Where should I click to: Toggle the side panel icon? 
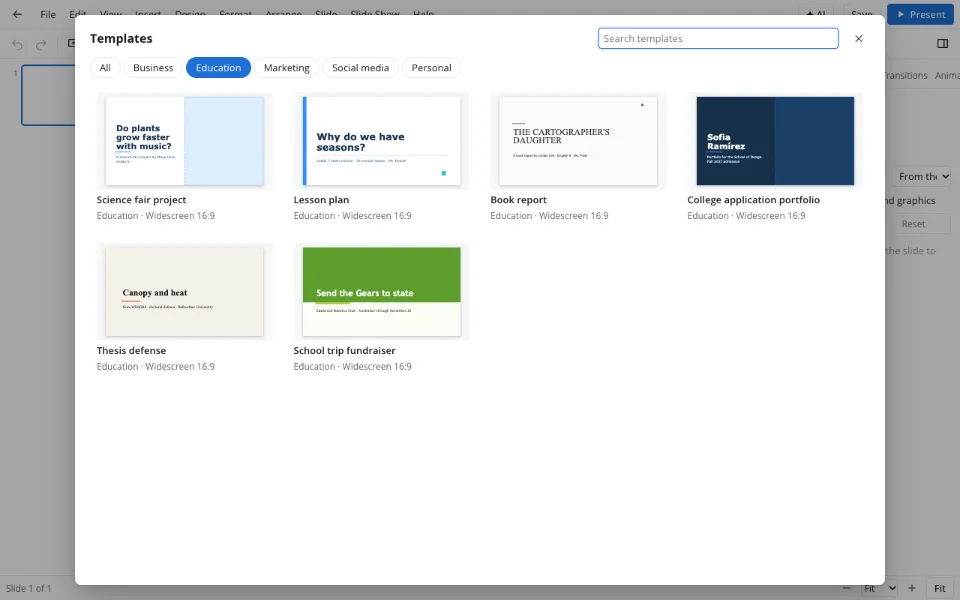[943, 43]
